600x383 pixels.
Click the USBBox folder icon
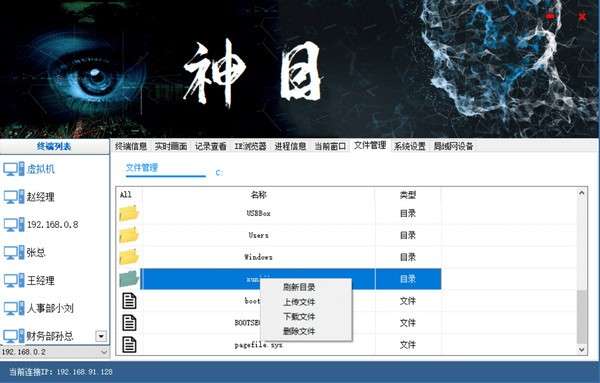(x=129, y=213)
